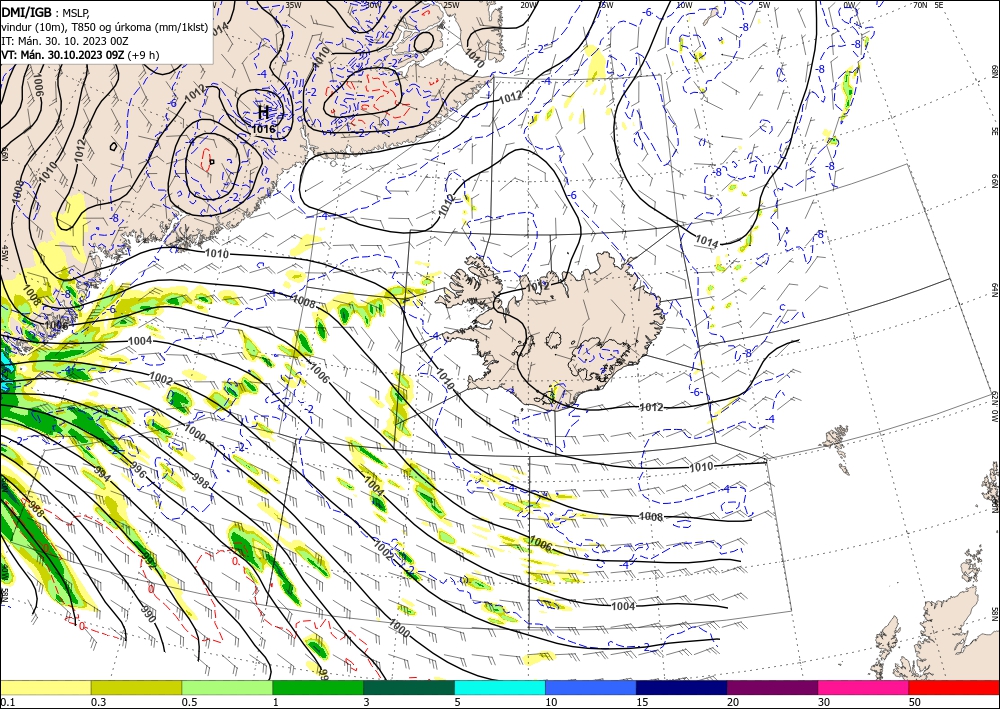Click the medium green 1–3 legend swatch
Viewport: 1000px width, 709px height.
tap(318, 687)
